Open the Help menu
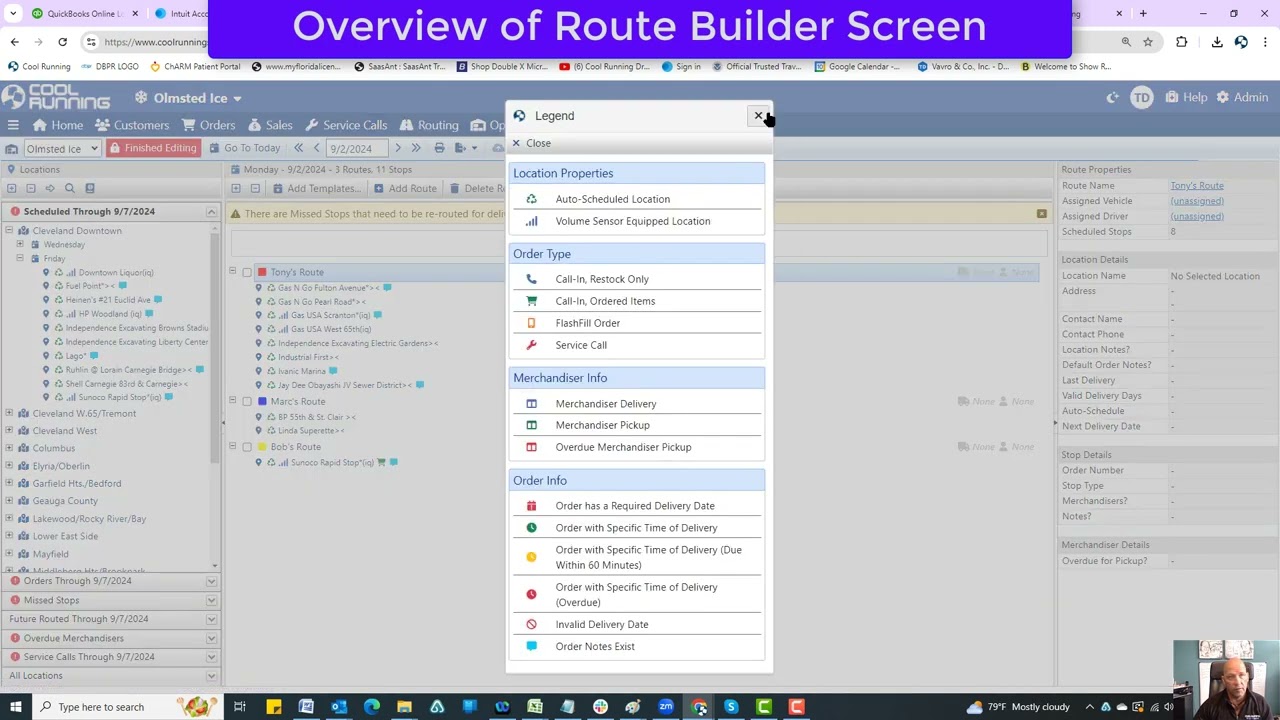The height and width of the screenshot is (720, 1280). (x=1187, y=97)
